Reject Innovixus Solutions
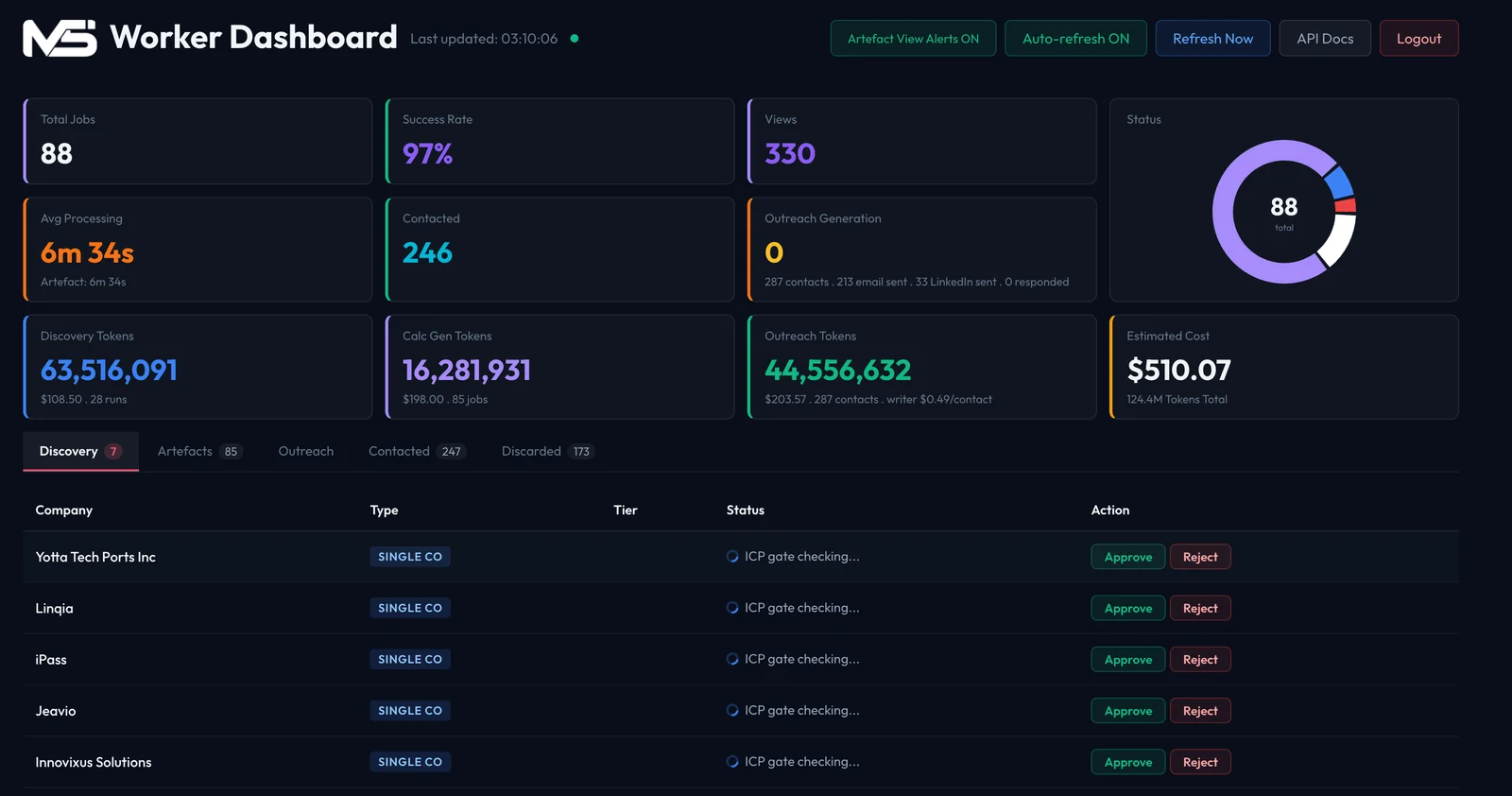 click(1200, 762)
